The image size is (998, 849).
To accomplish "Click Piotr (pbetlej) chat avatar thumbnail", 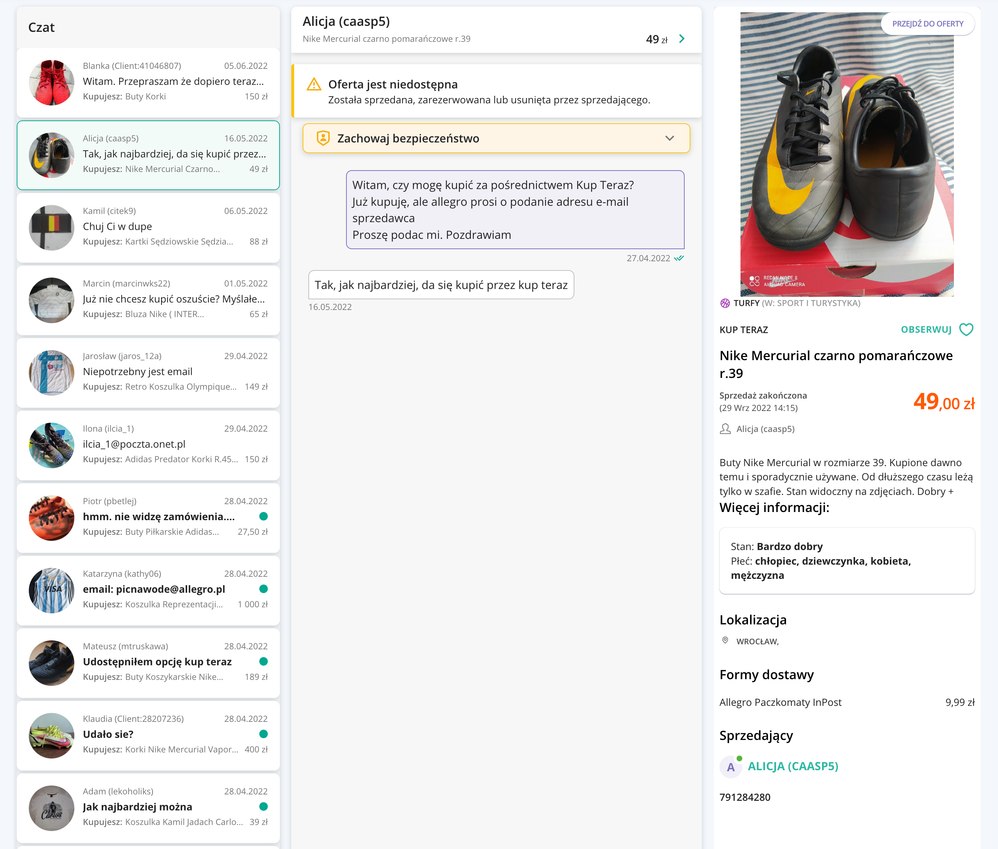I will pos(52,518).
